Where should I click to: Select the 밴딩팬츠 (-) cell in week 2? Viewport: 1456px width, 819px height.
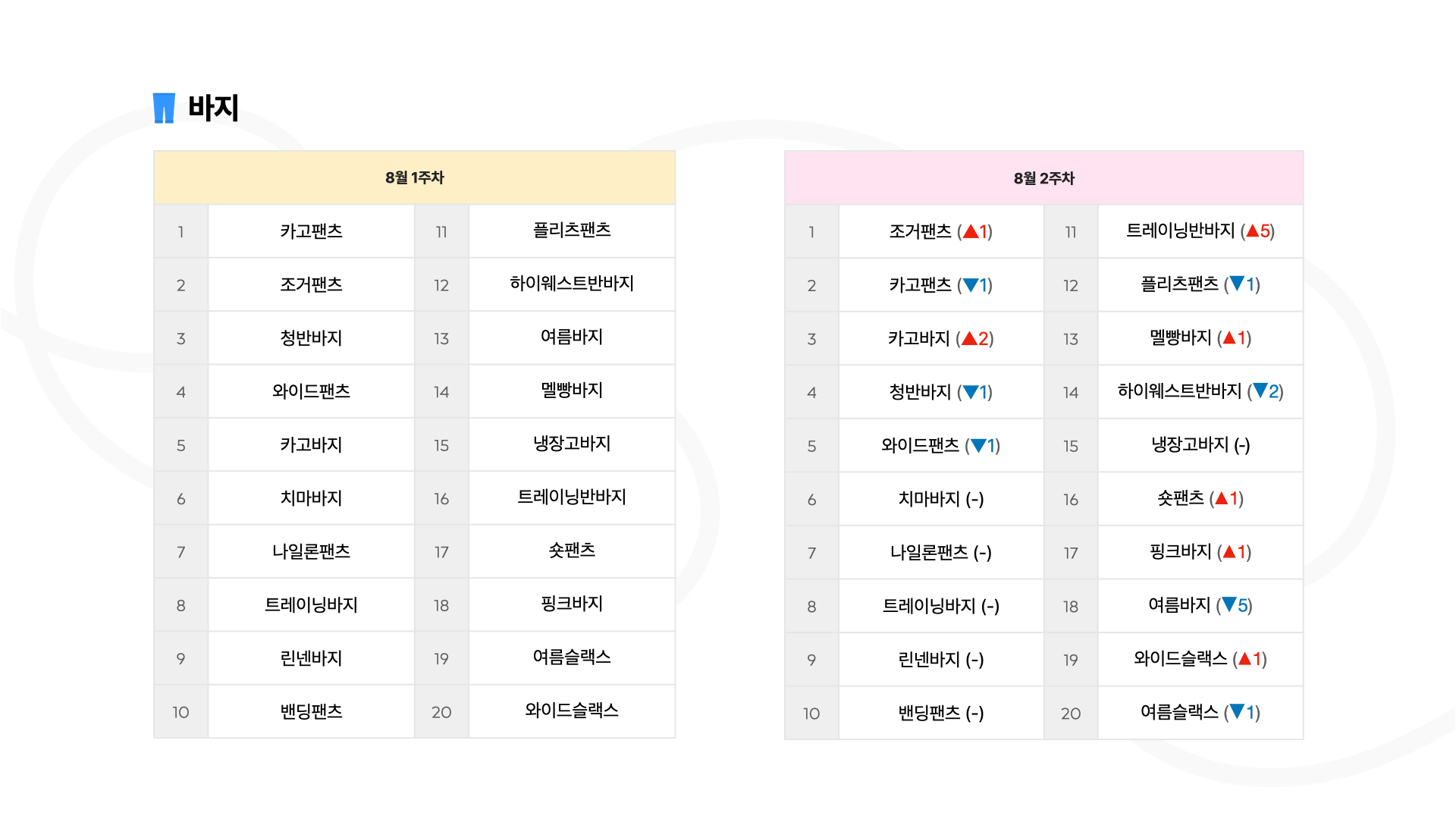pyautogui.click(x=941, y=713)
